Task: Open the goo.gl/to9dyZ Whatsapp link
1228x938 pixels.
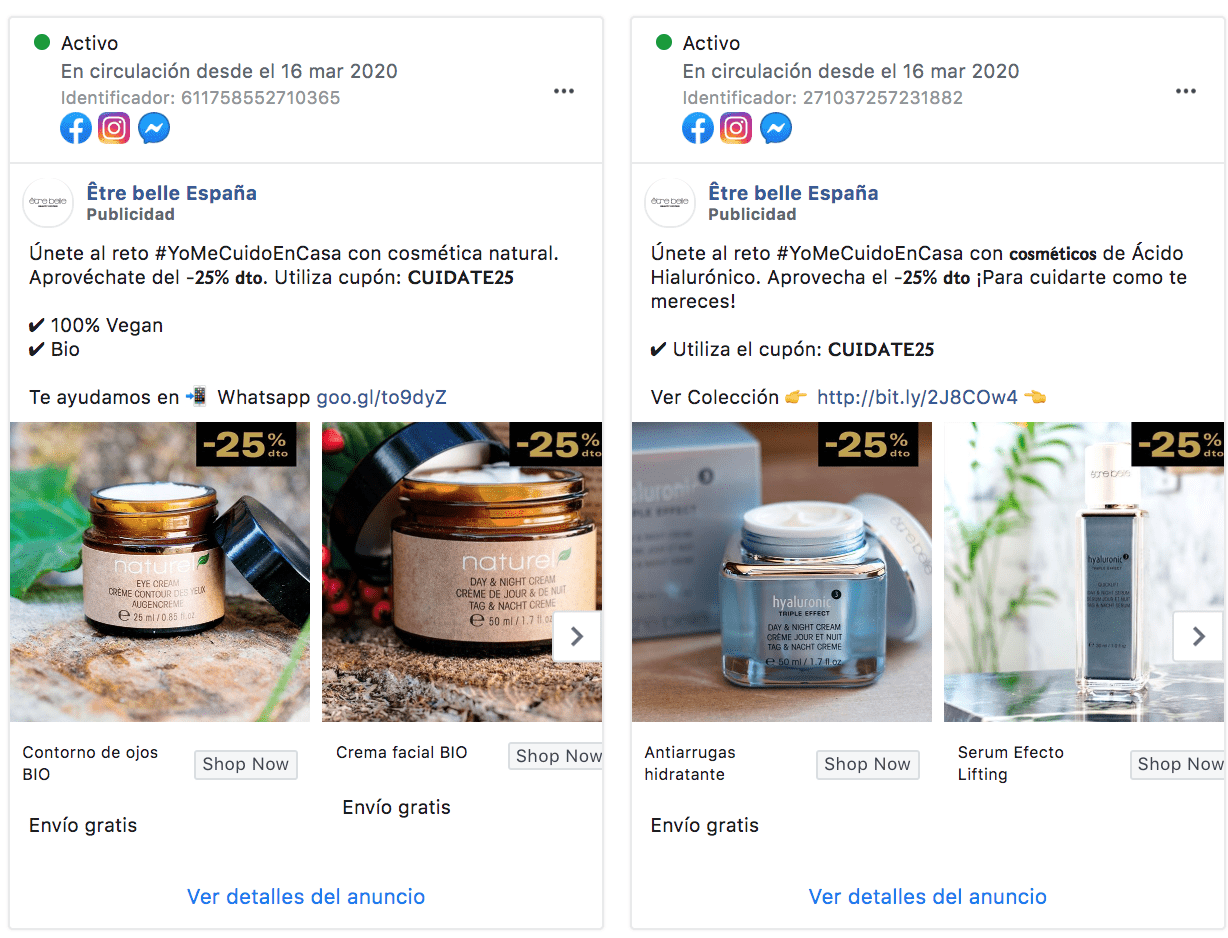Action: coord(382,397)
